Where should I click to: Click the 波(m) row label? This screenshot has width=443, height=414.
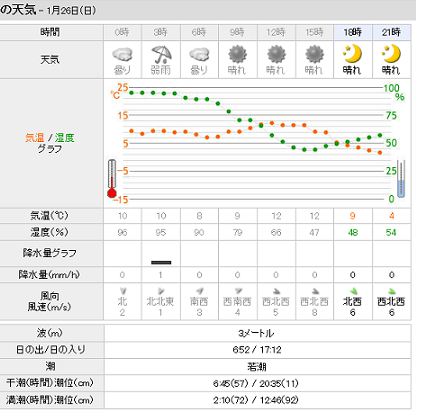(x=50, y=333)
